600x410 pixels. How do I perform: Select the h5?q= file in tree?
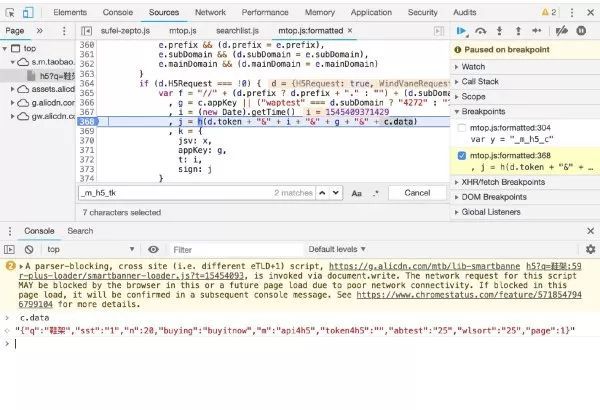(51, 76)
